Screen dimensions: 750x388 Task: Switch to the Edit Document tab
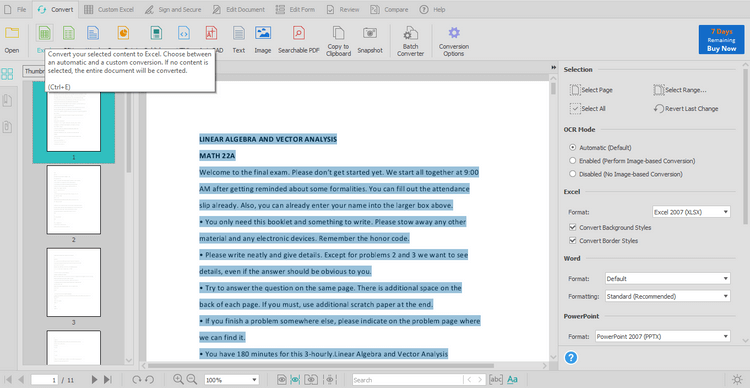[x=238, y=10]
